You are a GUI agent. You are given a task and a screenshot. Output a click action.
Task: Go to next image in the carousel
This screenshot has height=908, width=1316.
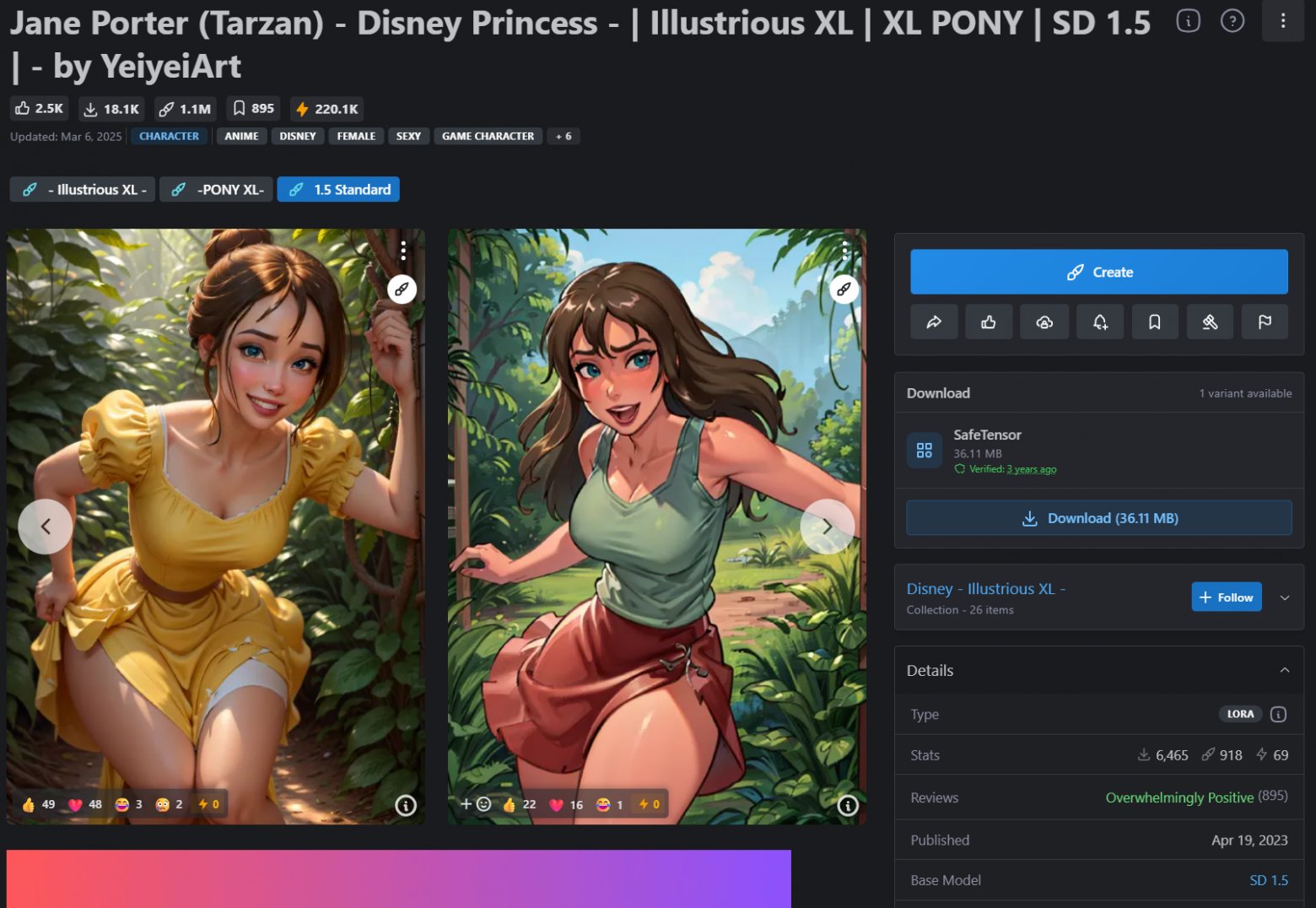click(828, 527)
